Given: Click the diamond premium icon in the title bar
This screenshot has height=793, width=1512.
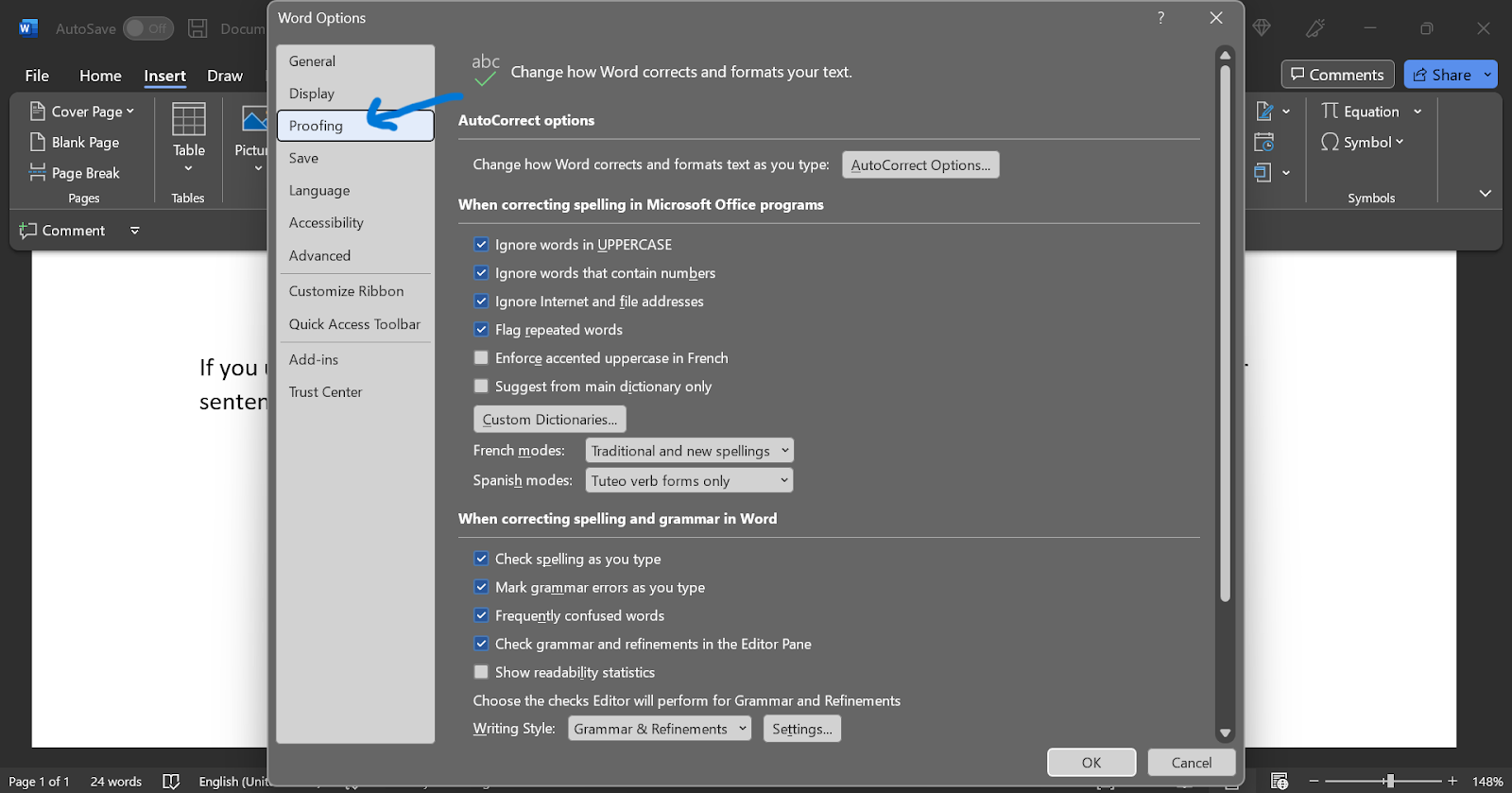Looking at the screenshot, I should [x=1261, y=28].
